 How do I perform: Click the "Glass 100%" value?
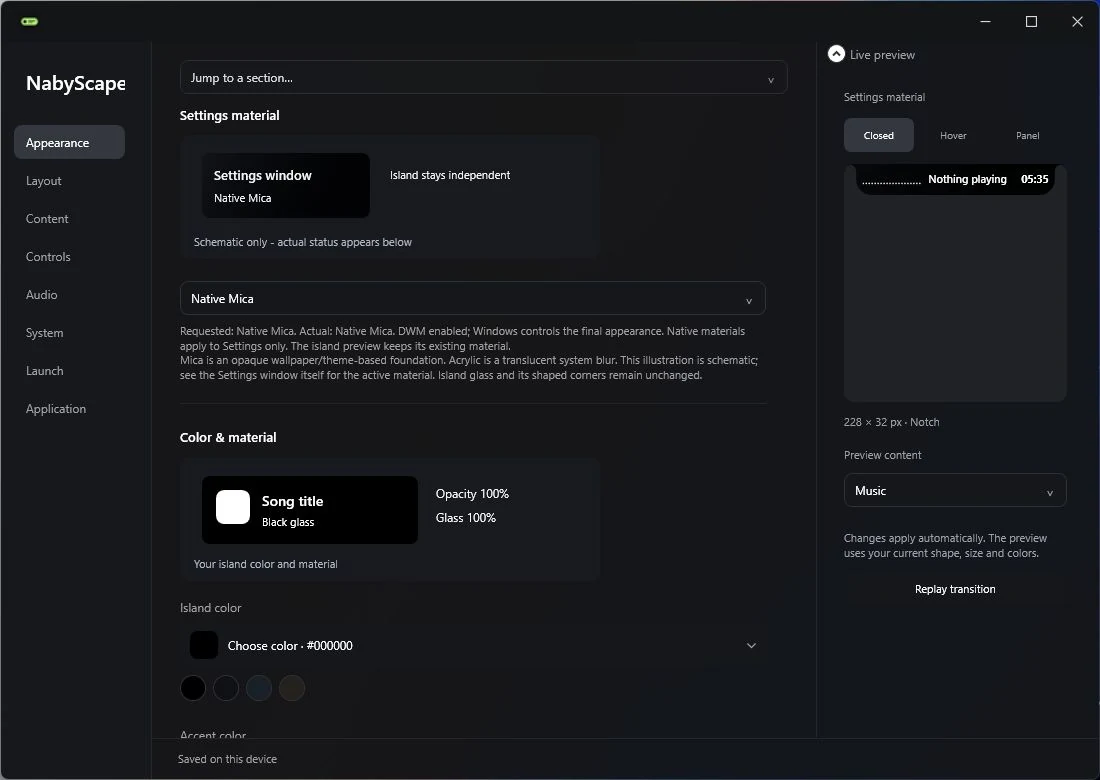tap(466, 518)
